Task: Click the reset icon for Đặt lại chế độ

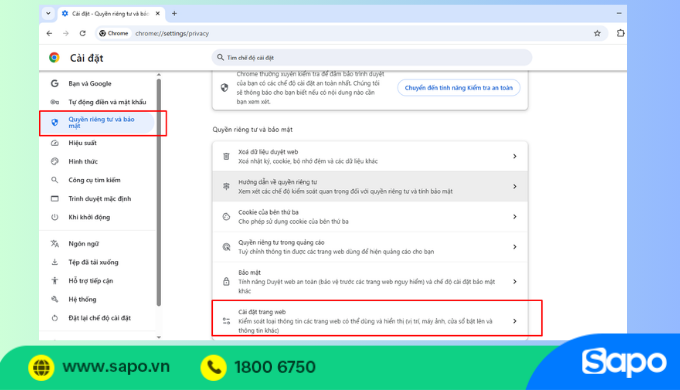Action: [x=55, y=318]
